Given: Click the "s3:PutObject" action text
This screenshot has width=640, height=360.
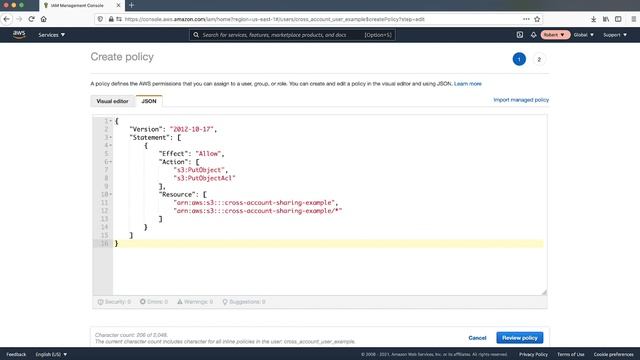Looking at the screenshot, I should (199, 170).
